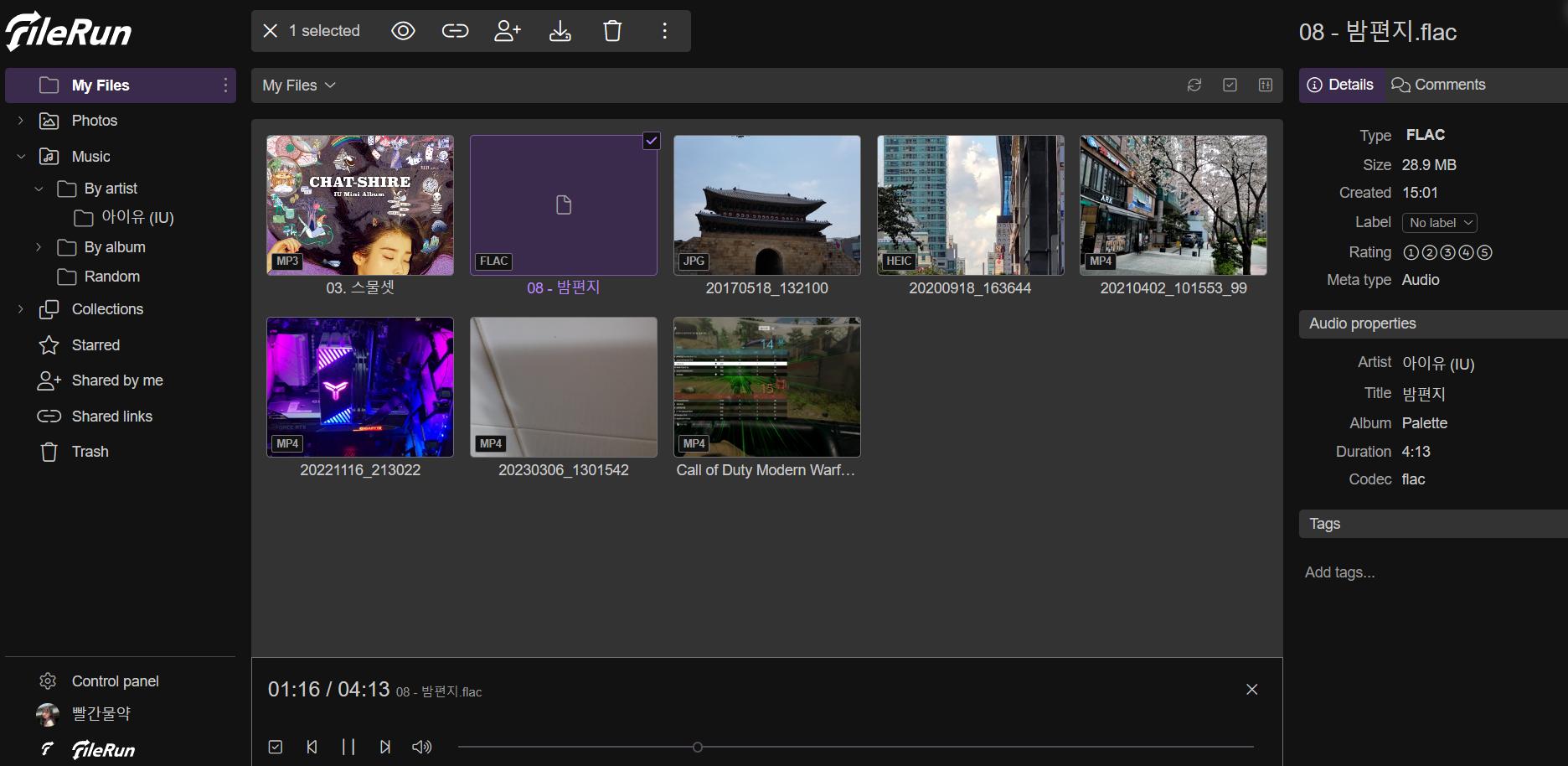Click the audio progress slider handle
The width and height of the screenshot is (1568, 766).
[698, 747]
